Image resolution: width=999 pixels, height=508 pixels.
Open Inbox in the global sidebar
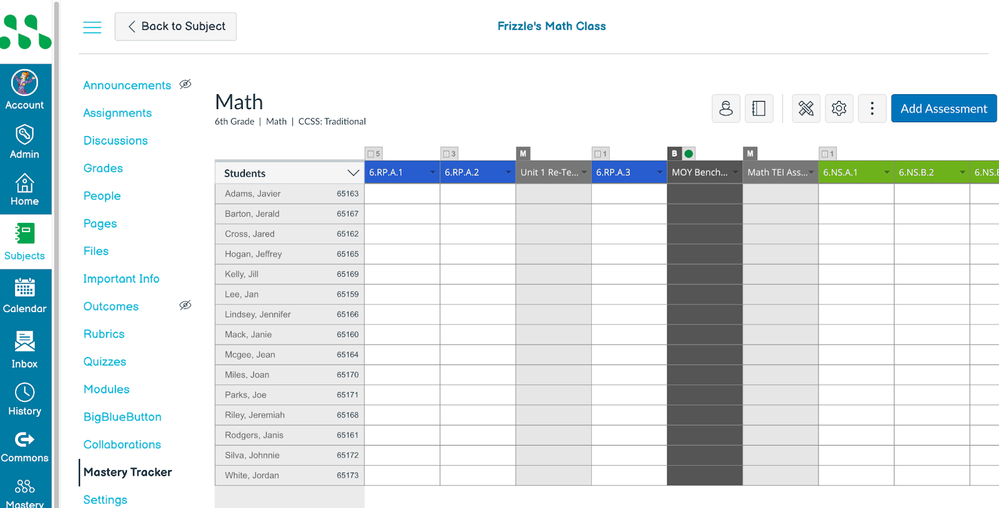(x=25, y=350)
